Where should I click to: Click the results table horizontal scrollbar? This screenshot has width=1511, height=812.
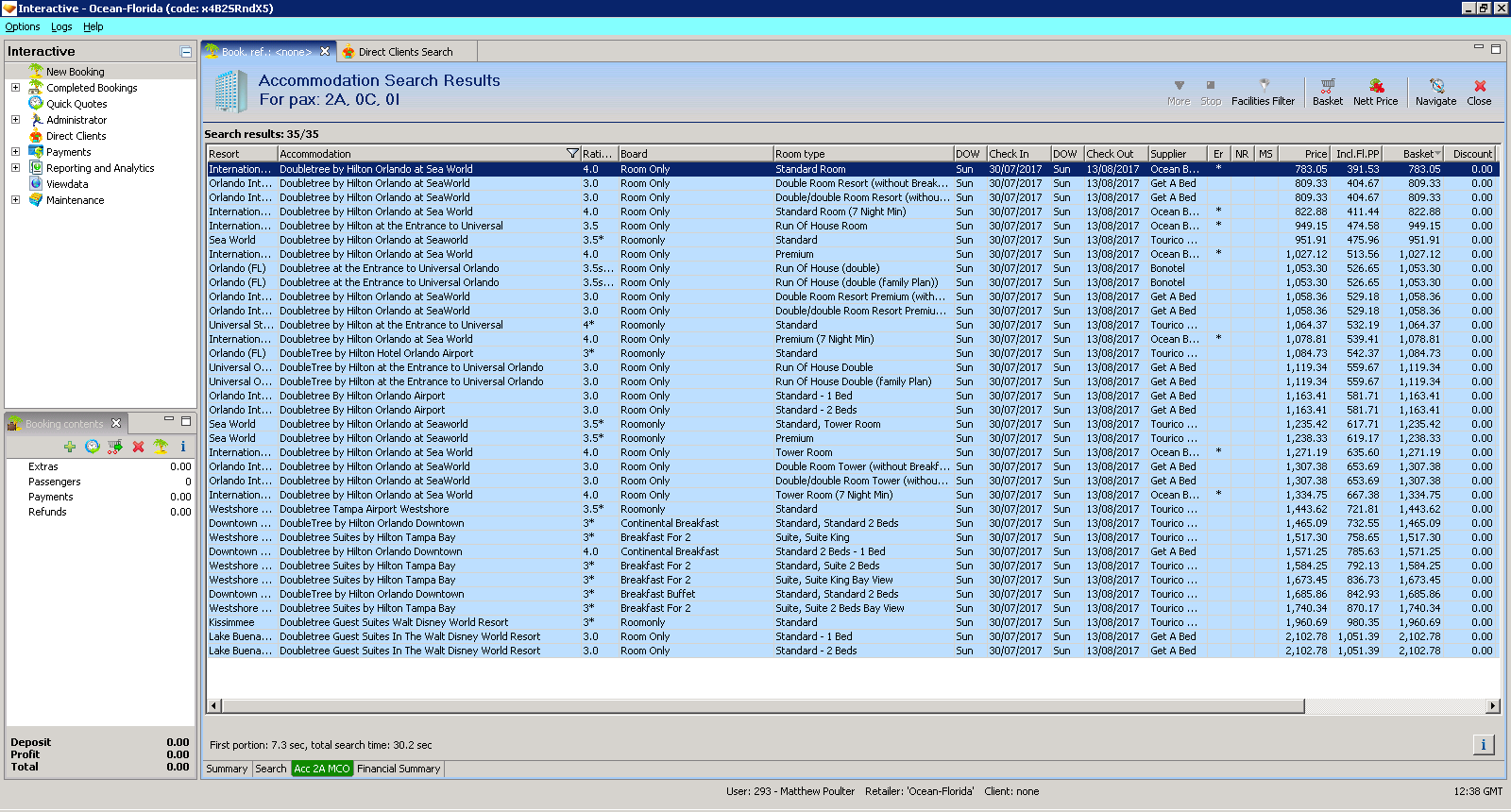[763, 706]
